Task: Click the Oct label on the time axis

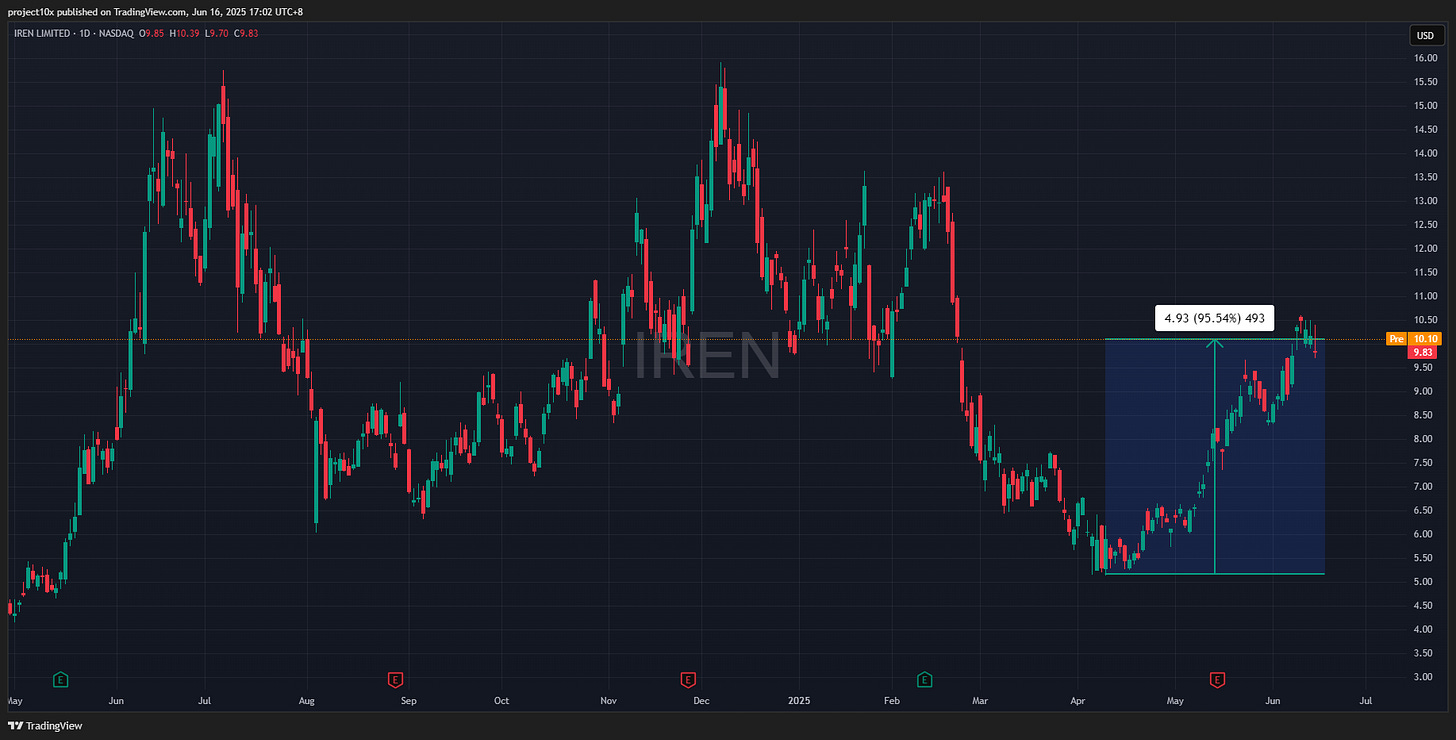Action: 501,702
